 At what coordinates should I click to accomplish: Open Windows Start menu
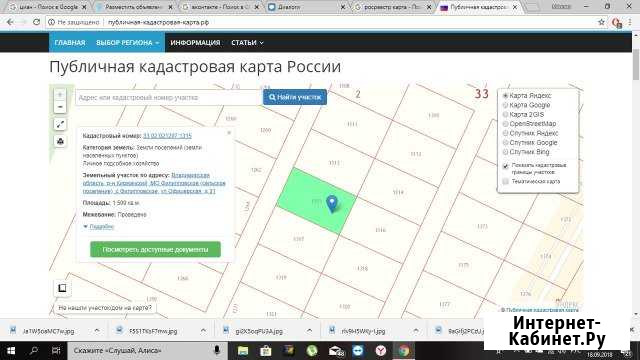11,351
